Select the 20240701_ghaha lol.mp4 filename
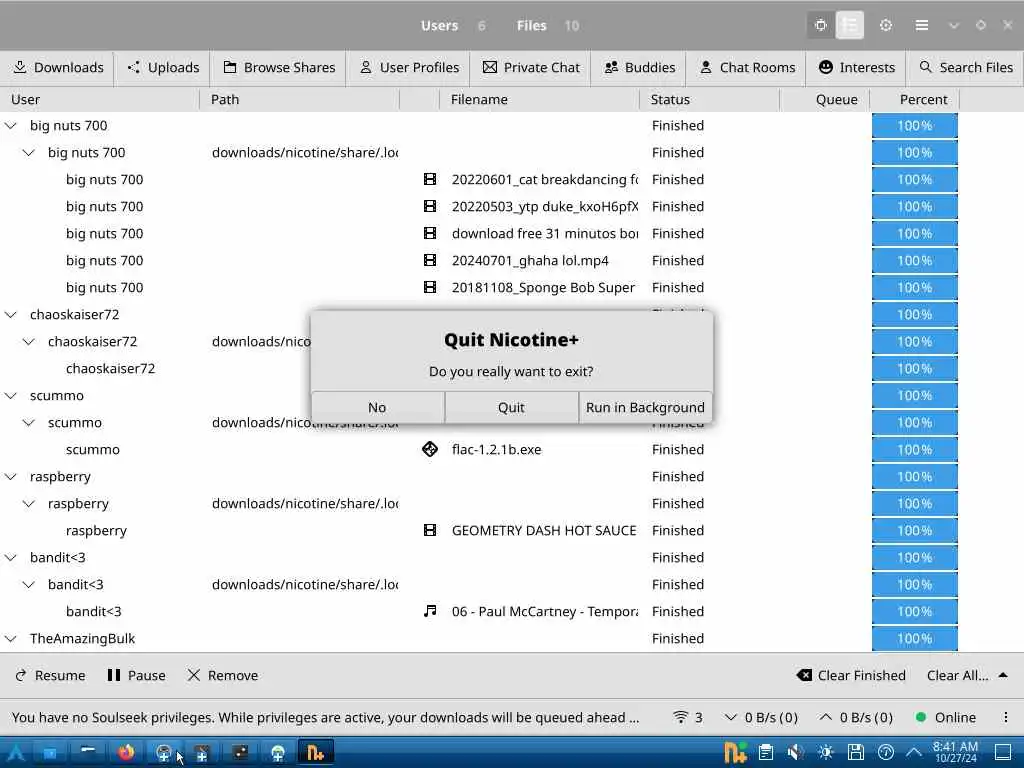 (530, 261)
